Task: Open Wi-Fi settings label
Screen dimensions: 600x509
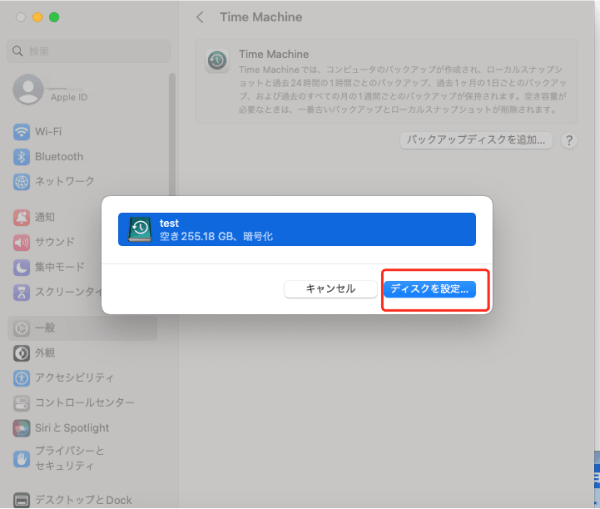Action: [x=48, y=132]
